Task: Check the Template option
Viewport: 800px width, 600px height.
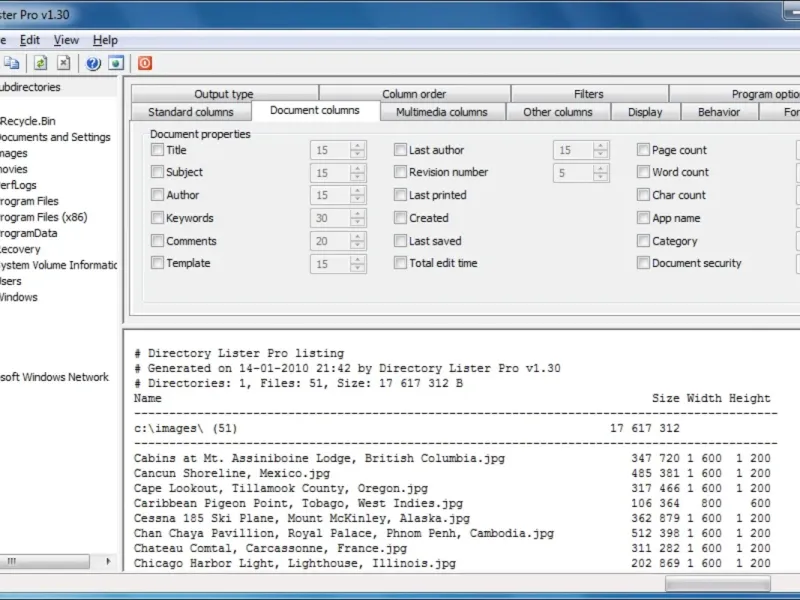Action: [157, 263]
